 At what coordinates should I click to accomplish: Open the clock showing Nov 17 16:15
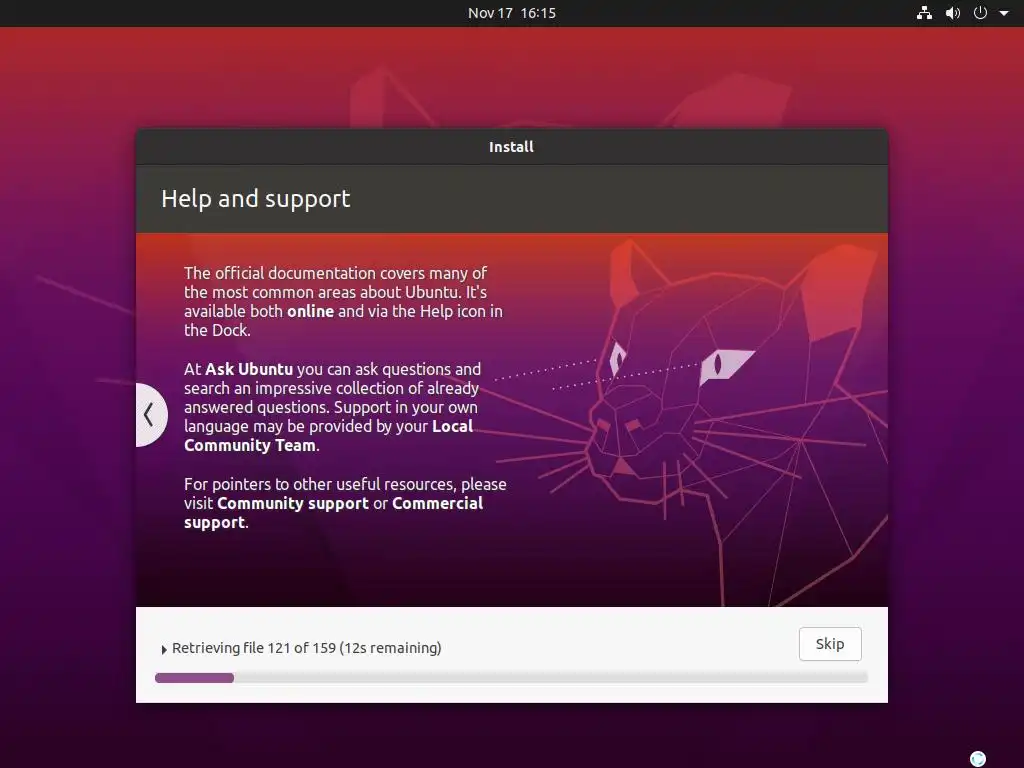pos(511,13)
